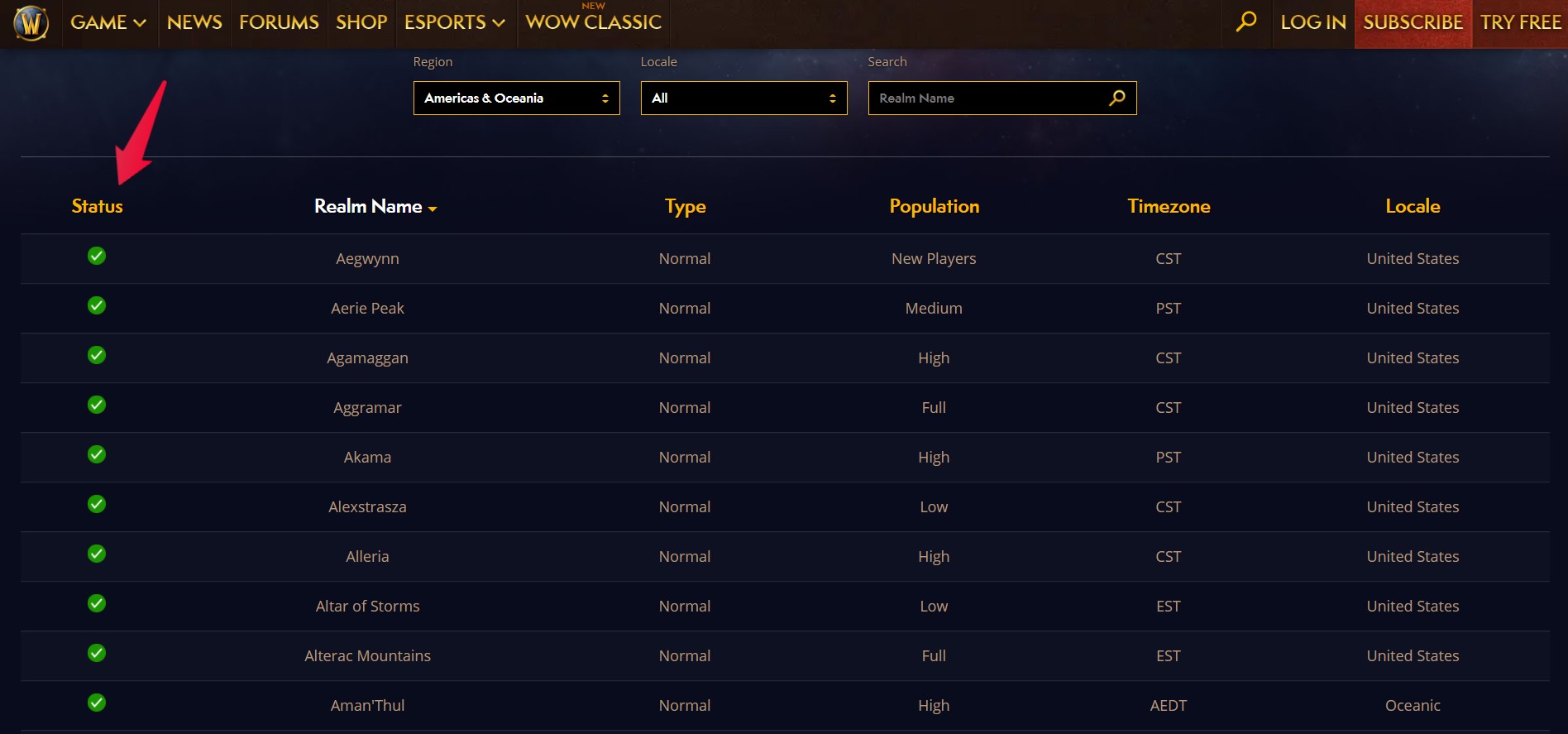
Task: Click the Oceanic locale cell
Action: point(1413,706)
